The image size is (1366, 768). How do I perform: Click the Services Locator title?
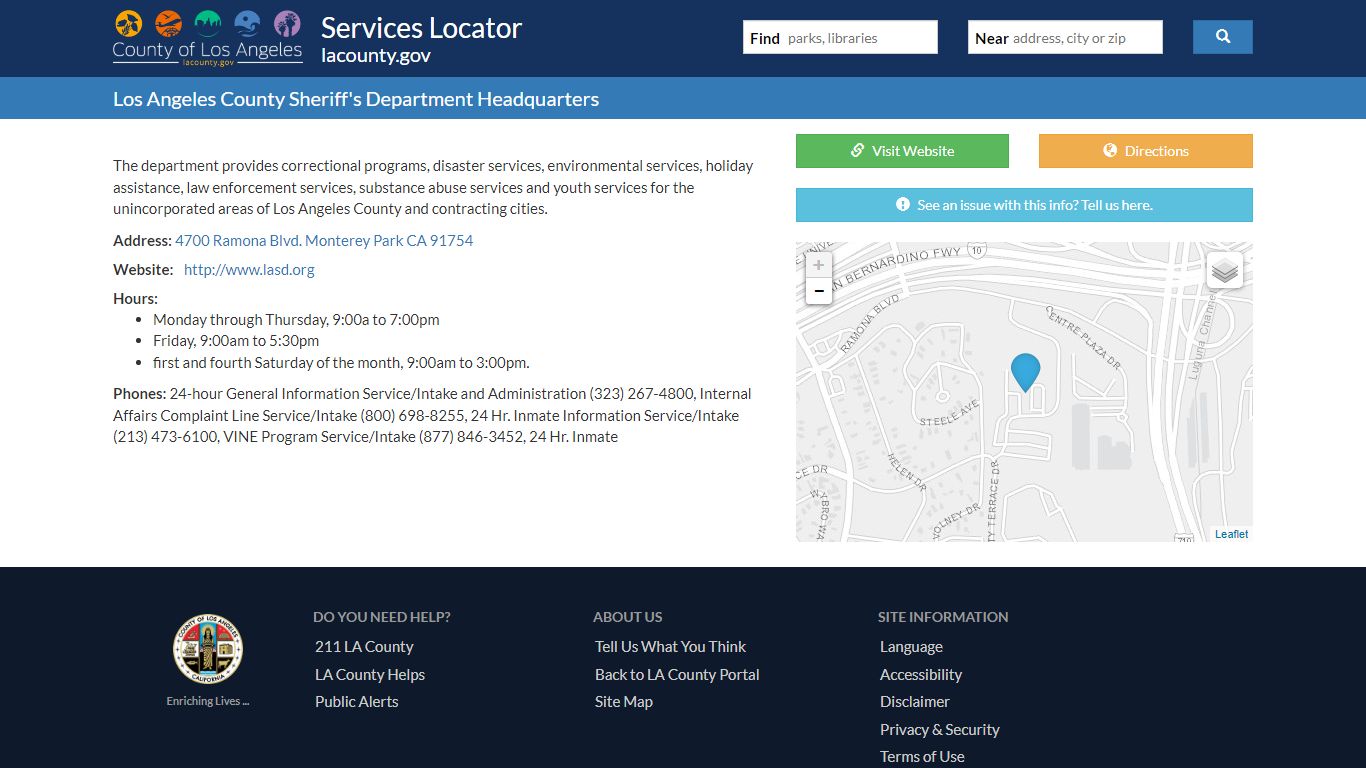pos(421,28)
